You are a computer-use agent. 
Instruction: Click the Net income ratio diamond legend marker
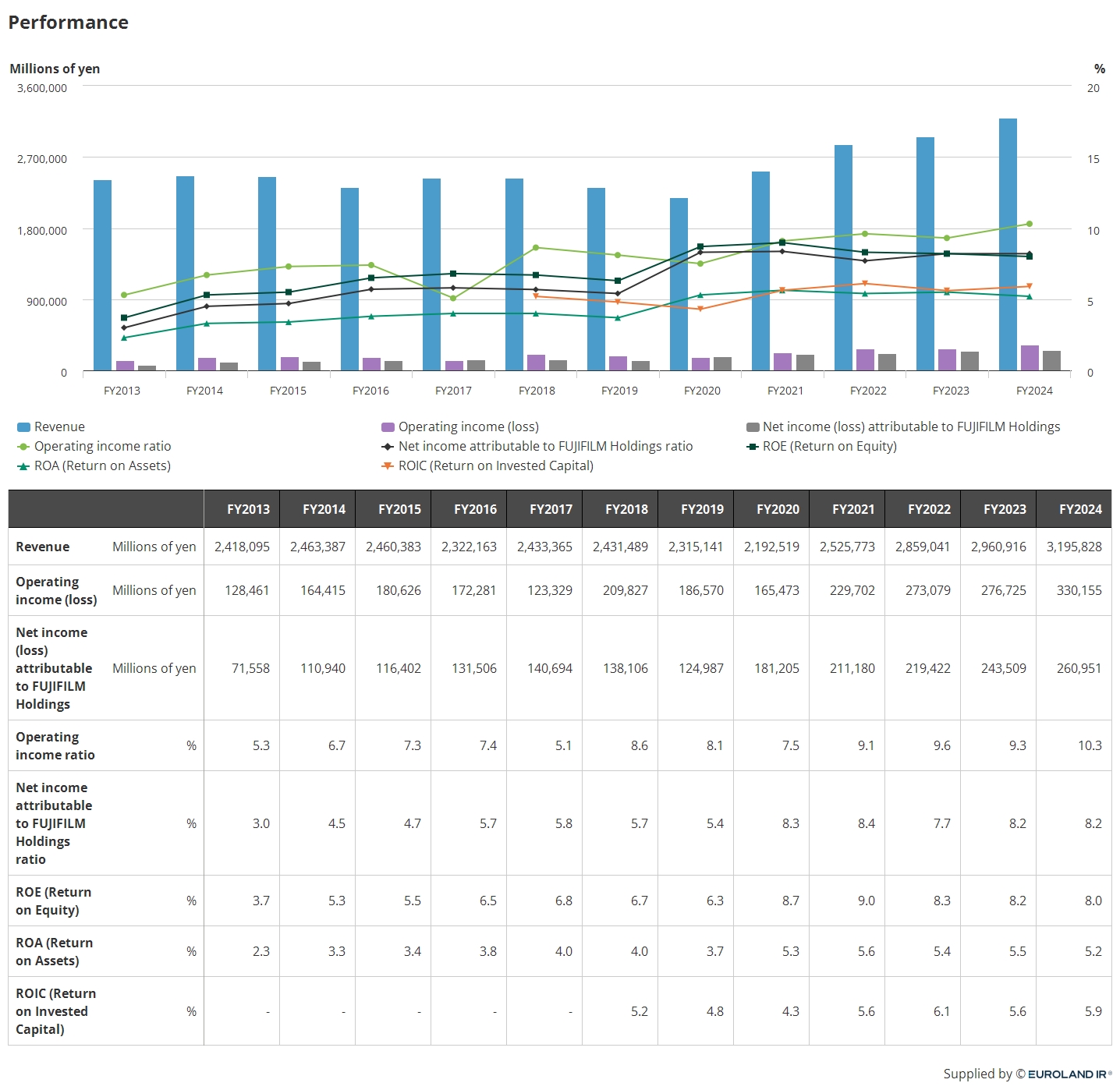coord(388,447)
